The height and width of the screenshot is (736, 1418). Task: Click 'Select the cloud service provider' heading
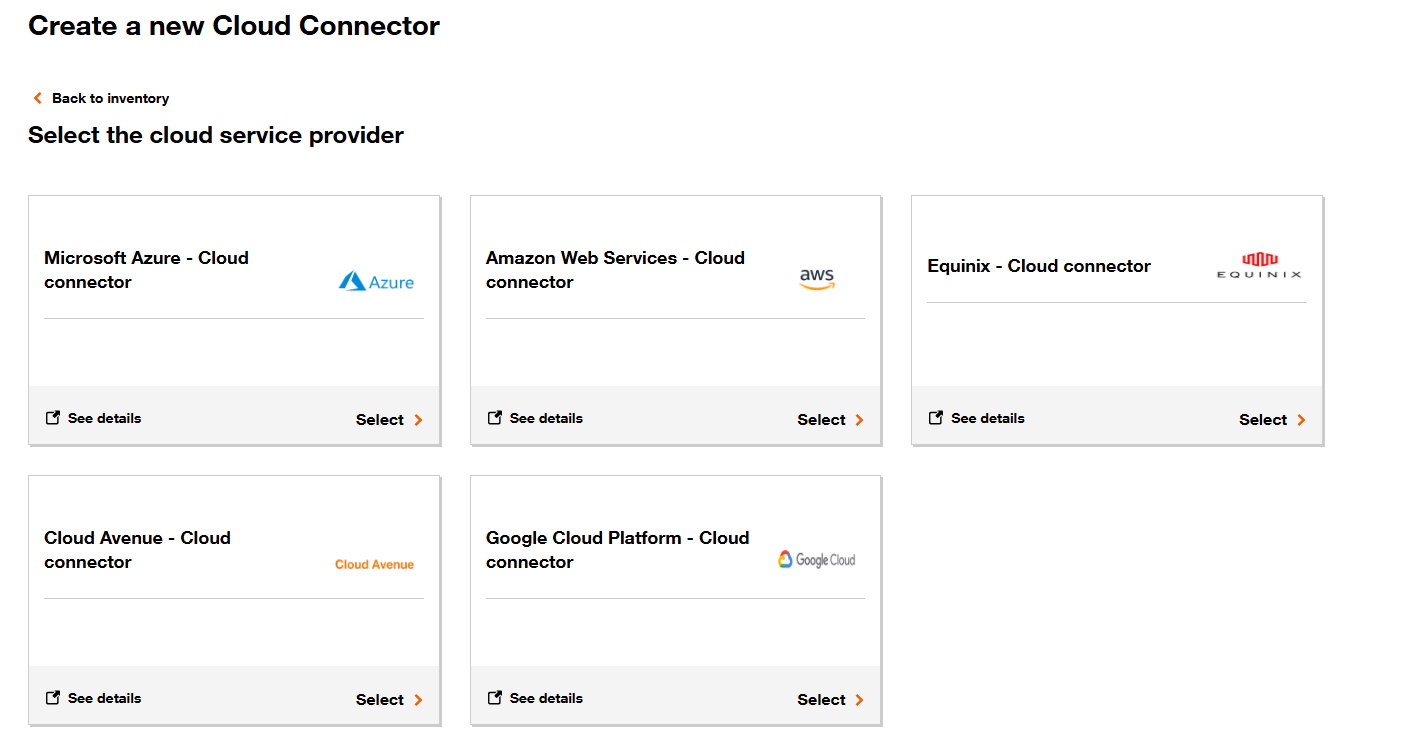click(x=216, y=135)
